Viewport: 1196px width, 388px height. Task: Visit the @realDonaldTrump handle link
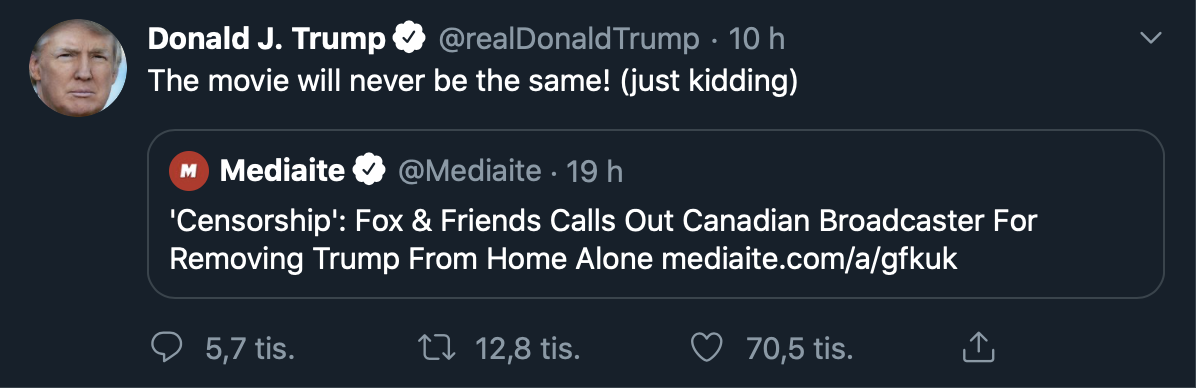567,39
